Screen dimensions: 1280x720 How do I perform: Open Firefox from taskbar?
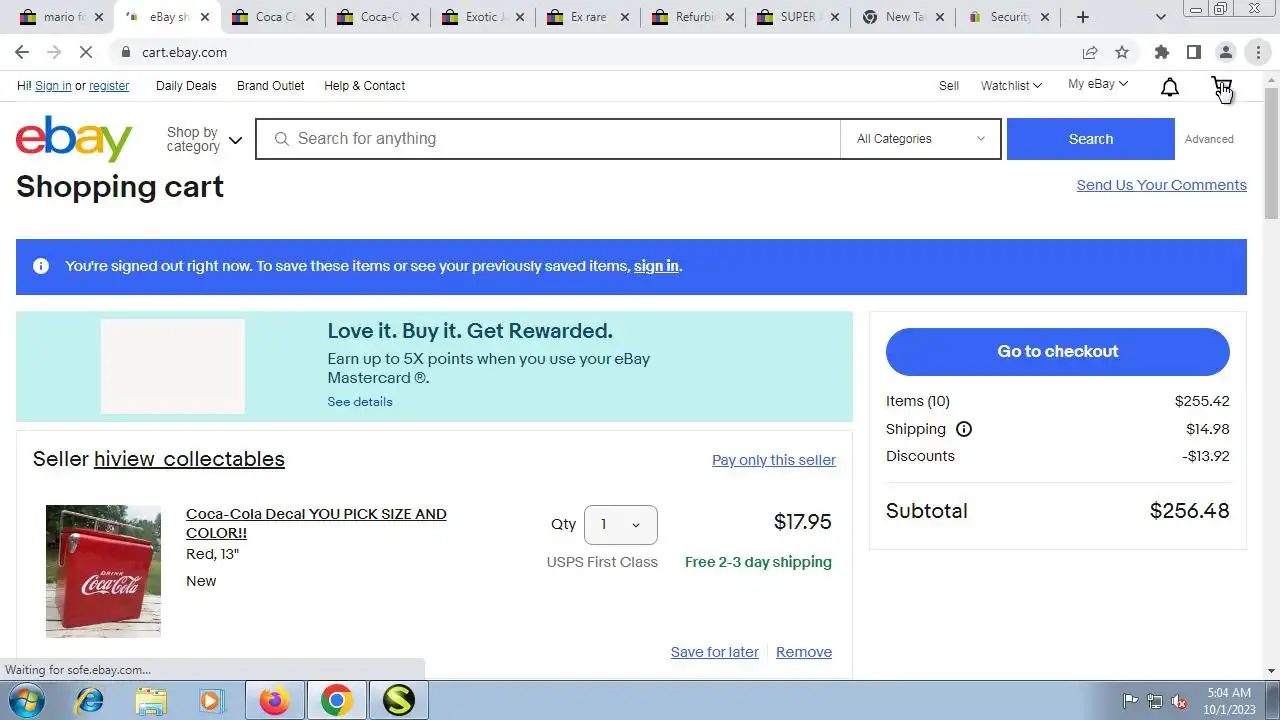click(x=274, y=701)
